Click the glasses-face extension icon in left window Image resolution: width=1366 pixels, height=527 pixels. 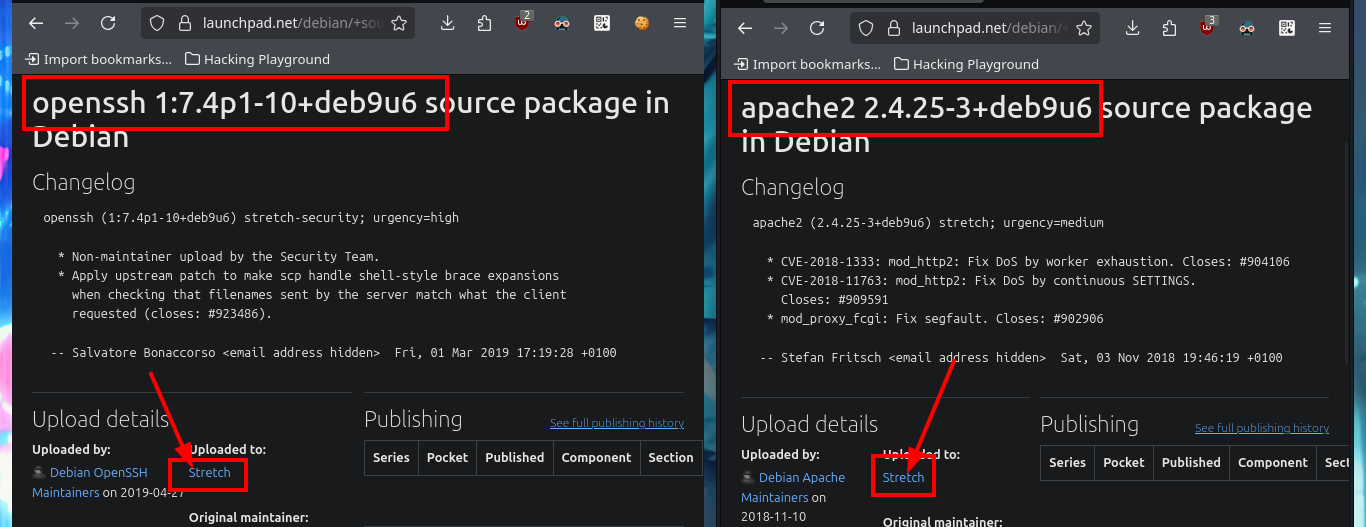point(562,23)
